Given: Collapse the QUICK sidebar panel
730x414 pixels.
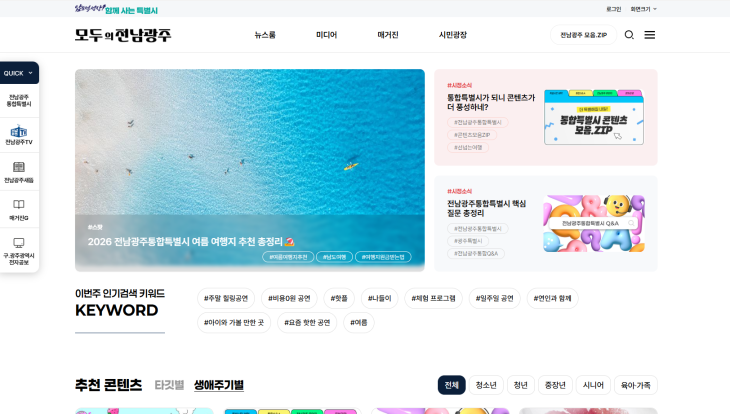Looking at the screenshot, I should coord(19,73).
